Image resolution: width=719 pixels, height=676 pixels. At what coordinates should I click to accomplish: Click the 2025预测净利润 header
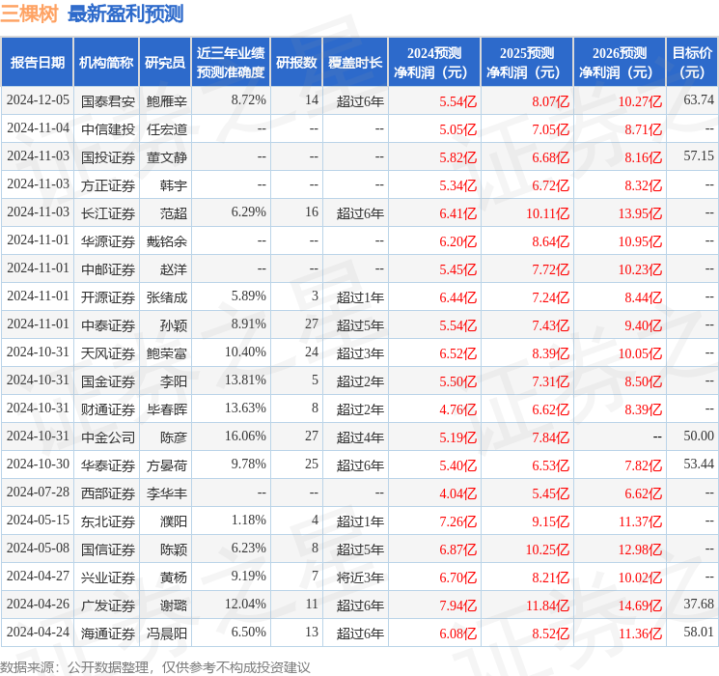(x=526, y=62)
